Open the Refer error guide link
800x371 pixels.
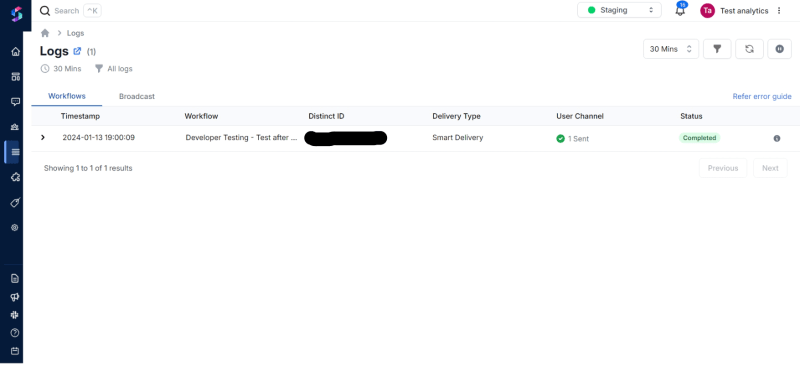click(762, 96)
